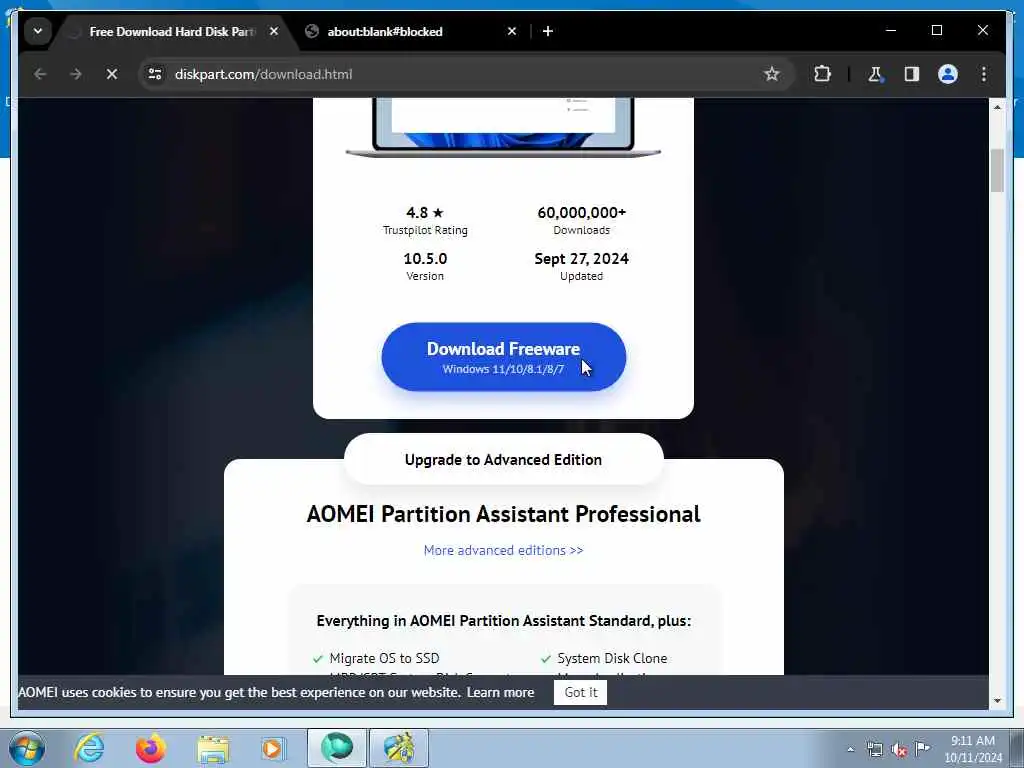Close the Free Download Hard Disk tab

point(274,31)
